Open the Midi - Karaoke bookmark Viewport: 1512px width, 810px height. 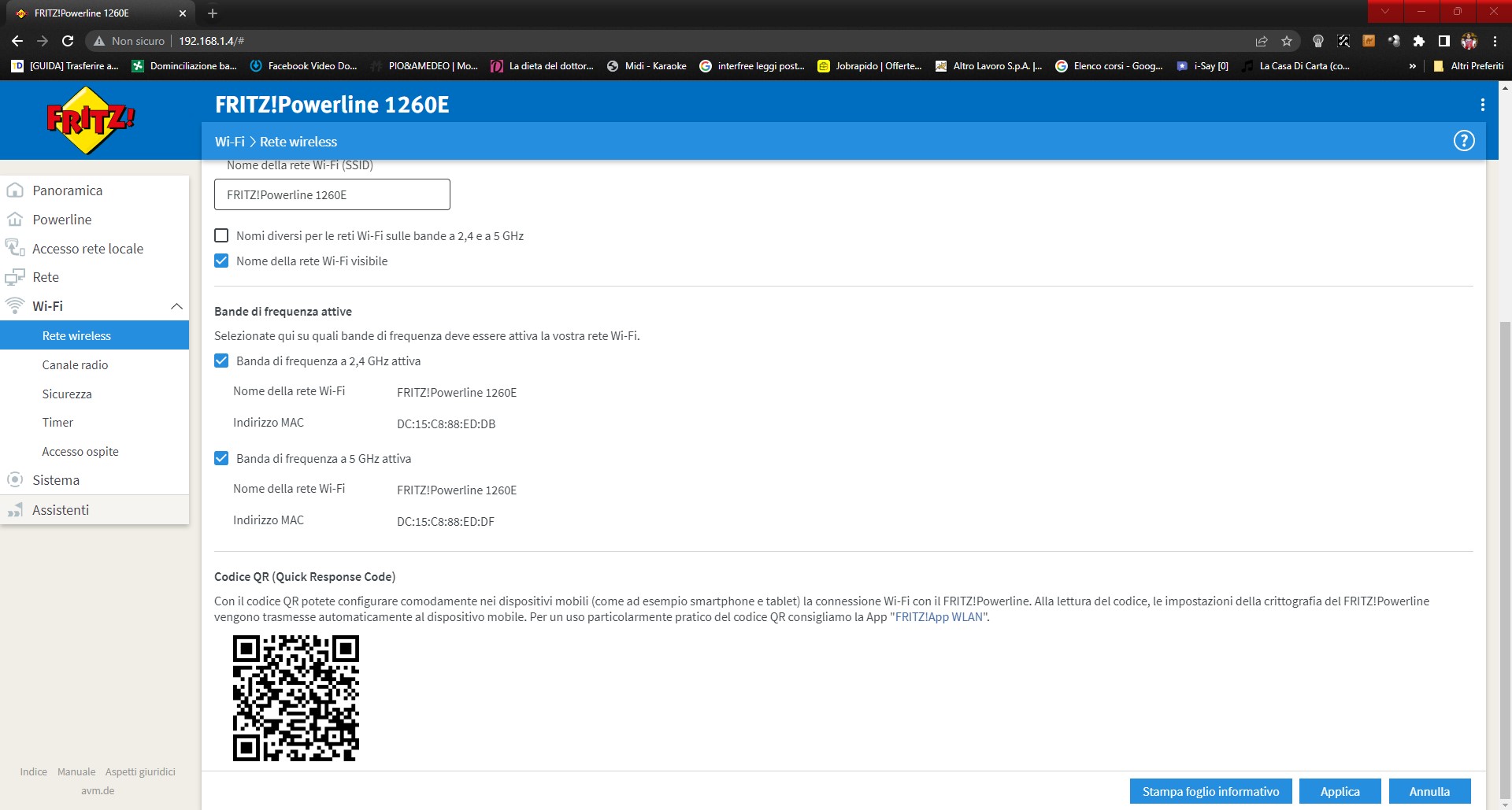pyautogui.click(x=647, y=66)
